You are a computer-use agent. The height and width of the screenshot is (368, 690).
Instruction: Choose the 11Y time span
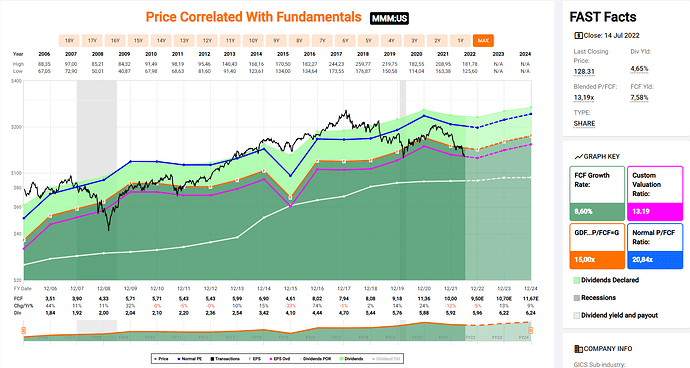coord(230,40)
